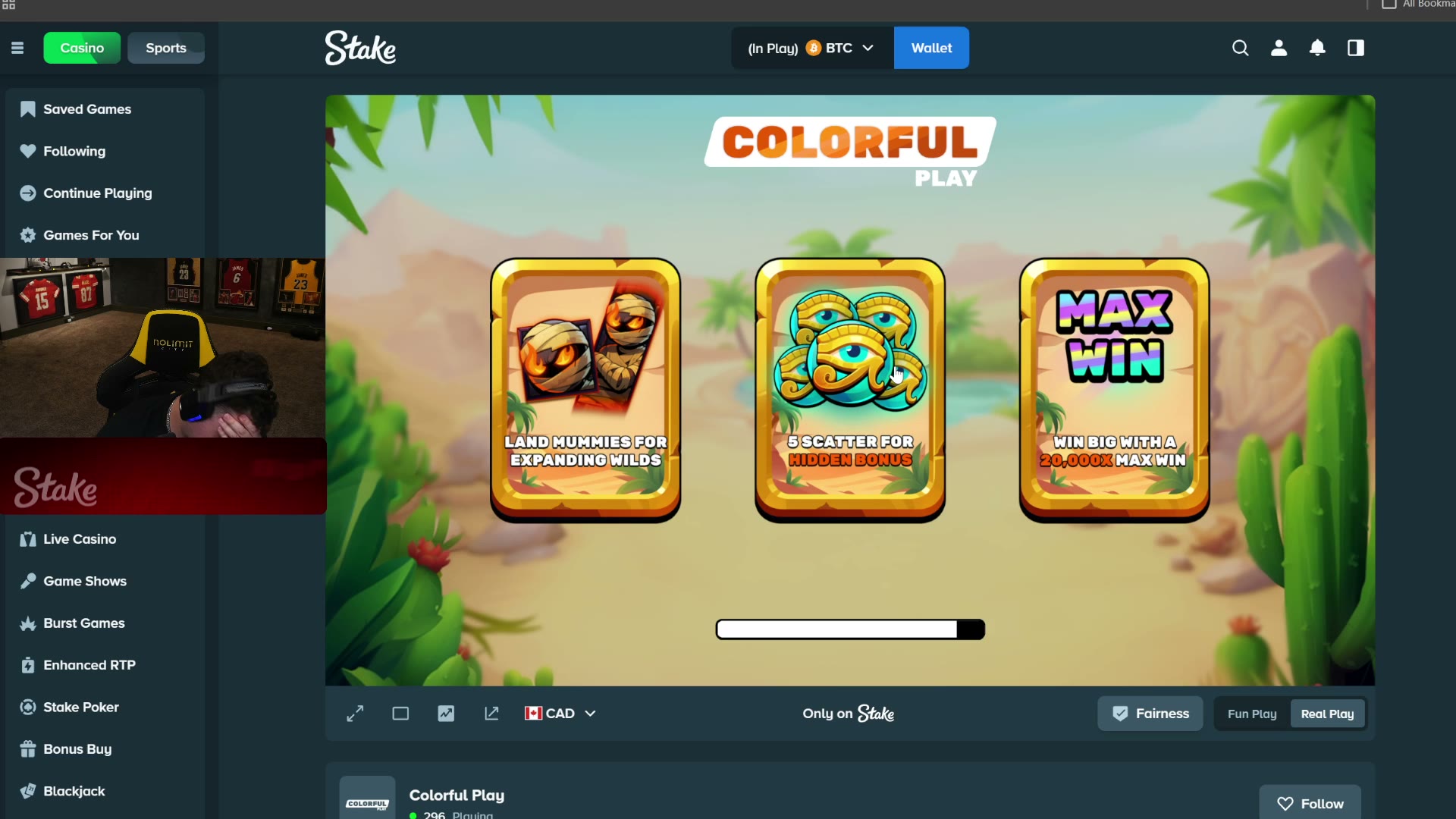Click the Land Mummies Expanding Wilds card
The image size is (1456, 819).
coord(585,390)
